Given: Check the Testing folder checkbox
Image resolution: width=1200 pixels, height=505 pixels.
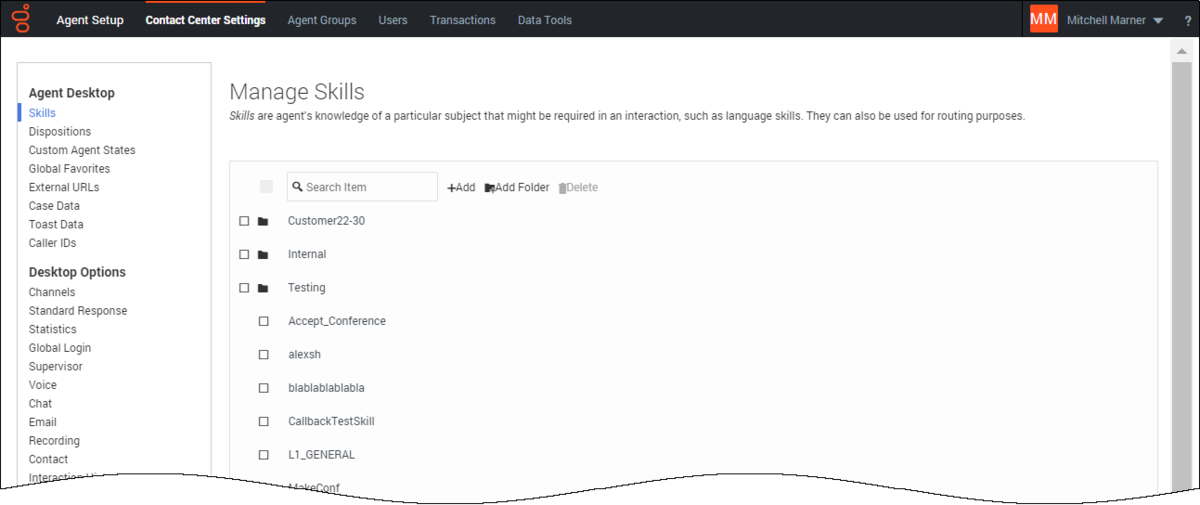Looking at the screenshot, I should (x=244, y=288).
